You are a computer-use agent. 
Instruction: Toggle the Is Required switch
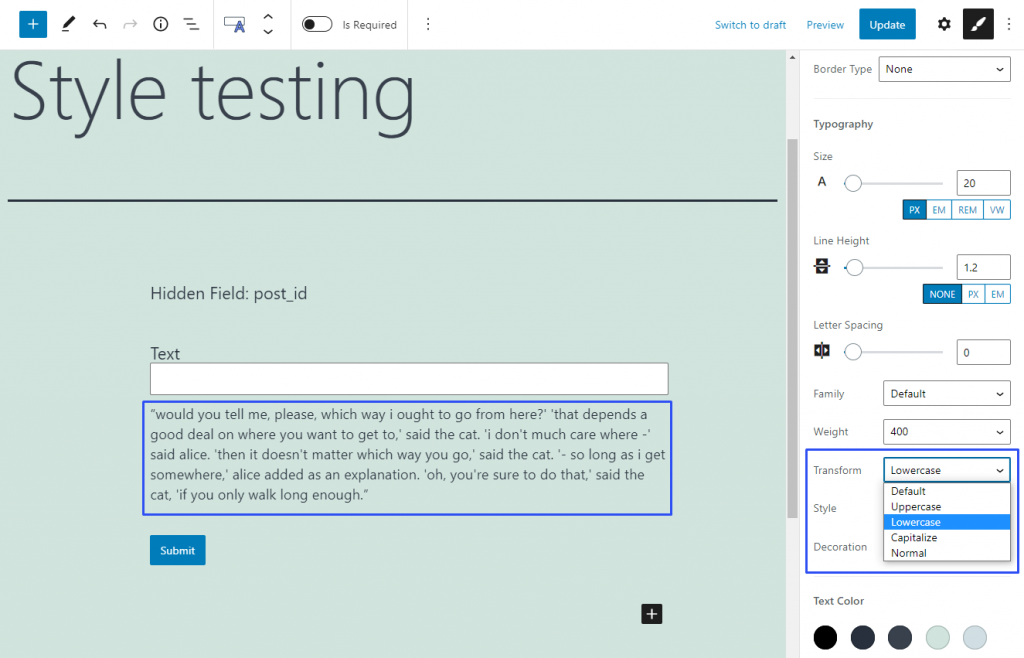pyautogui.click(x=317, y=25)
